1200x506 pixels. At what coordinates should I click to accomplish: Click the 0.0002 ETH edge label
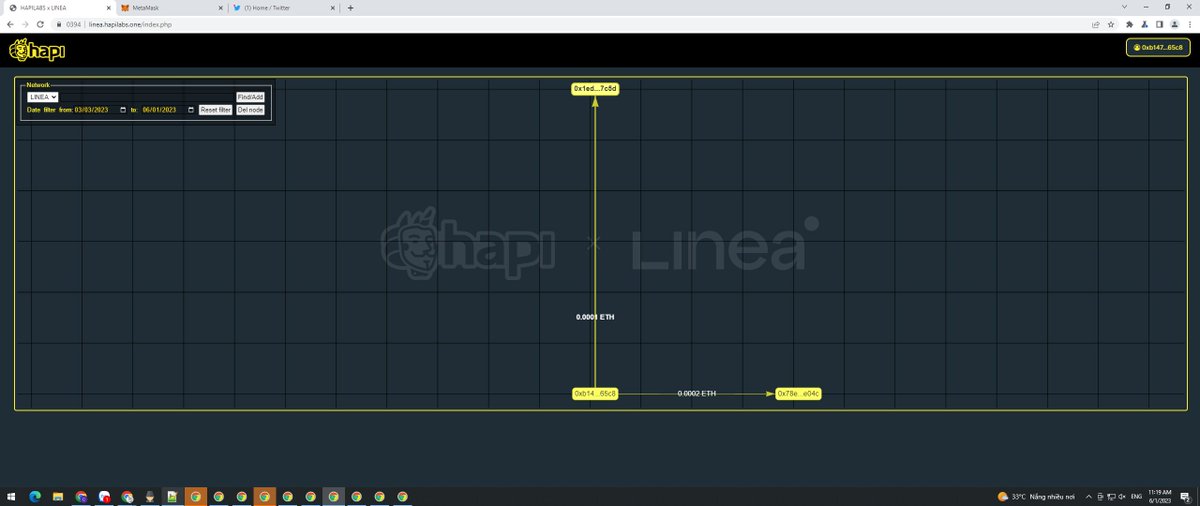(697, 394)
